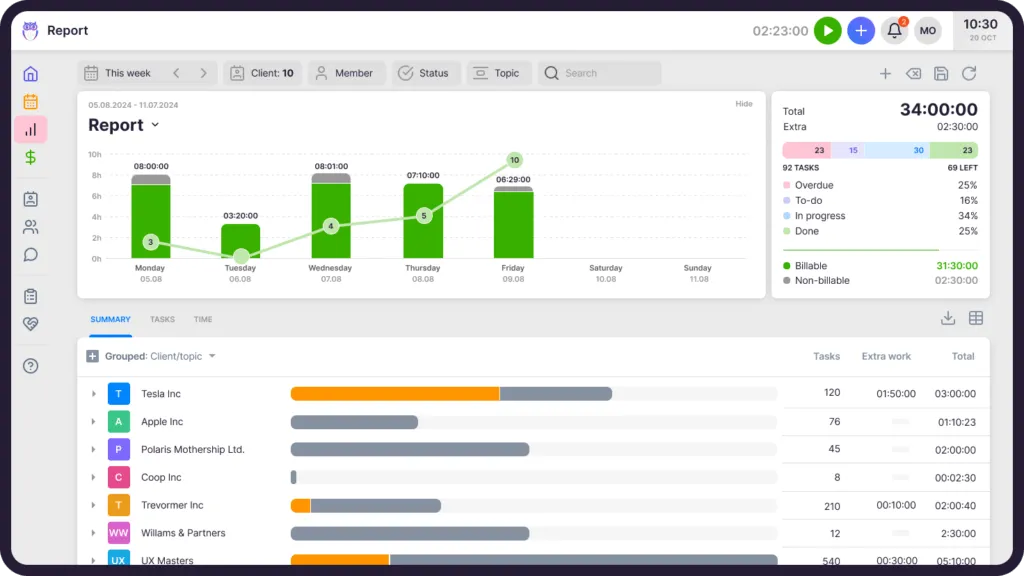Start the timer with the green play button
This screenshot has width=1024, height=576.
point(827,31)
